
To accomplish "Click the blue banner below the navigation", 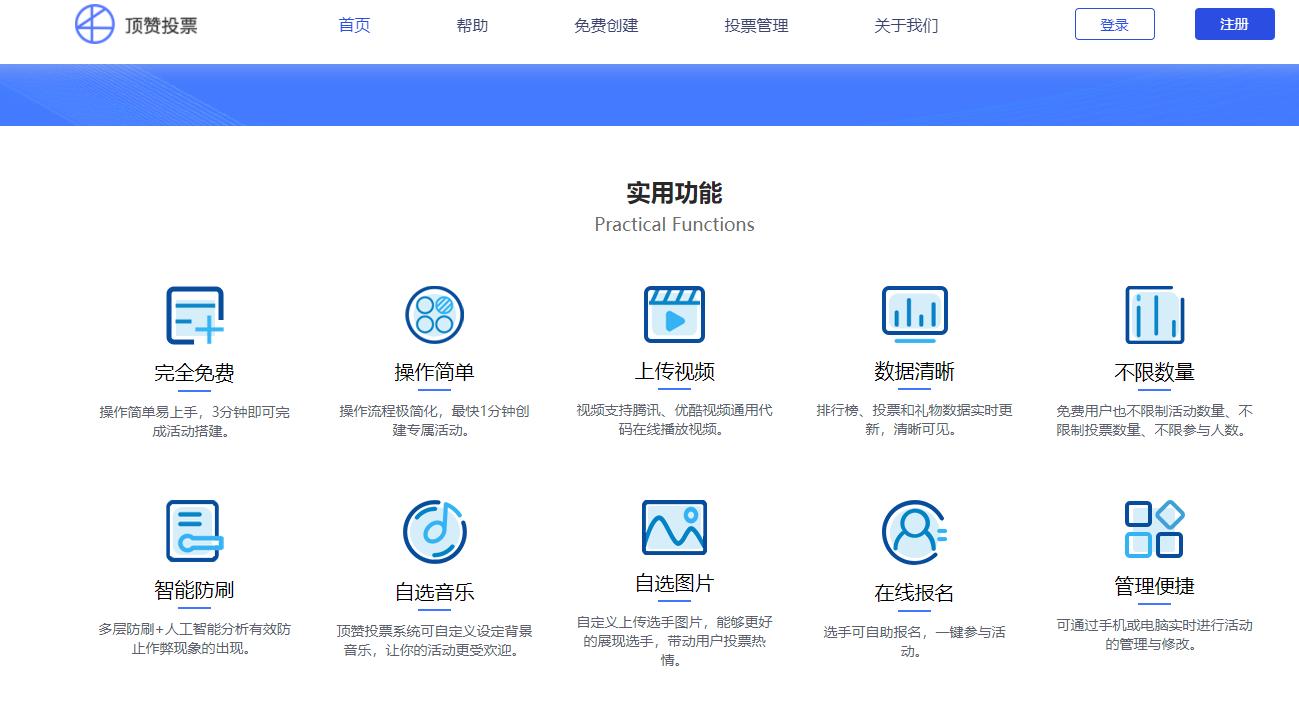I will (x=649, y=95).
